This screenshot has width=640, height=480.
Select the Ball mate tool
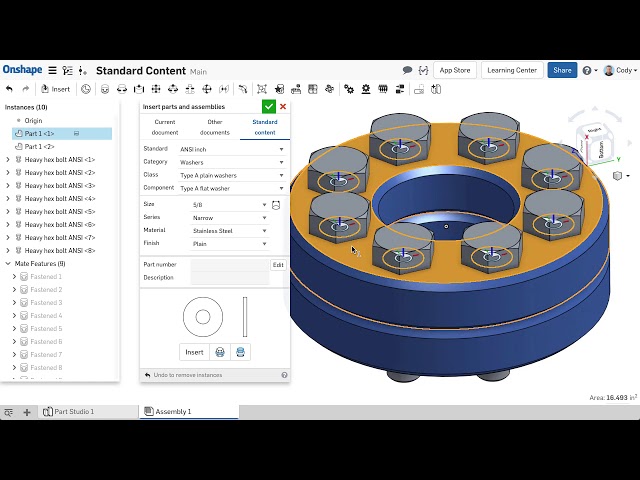[x=207, y=89]
